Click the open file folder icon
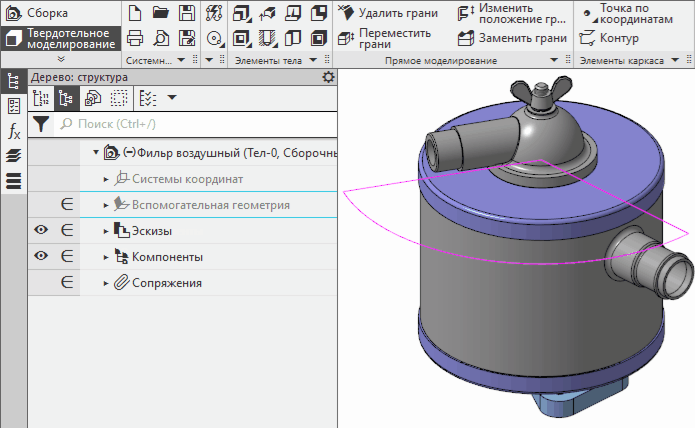This screenshot has width=695, height=428. coord(160,13)
